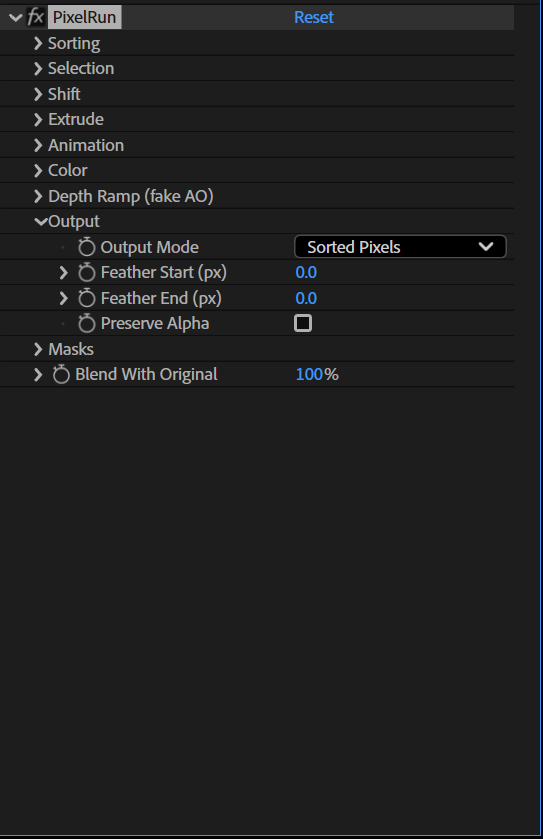Toggle the fx switch for PixelRun
Screen dimensions: 543x839
pyautogui.click(x=35, y=17)
